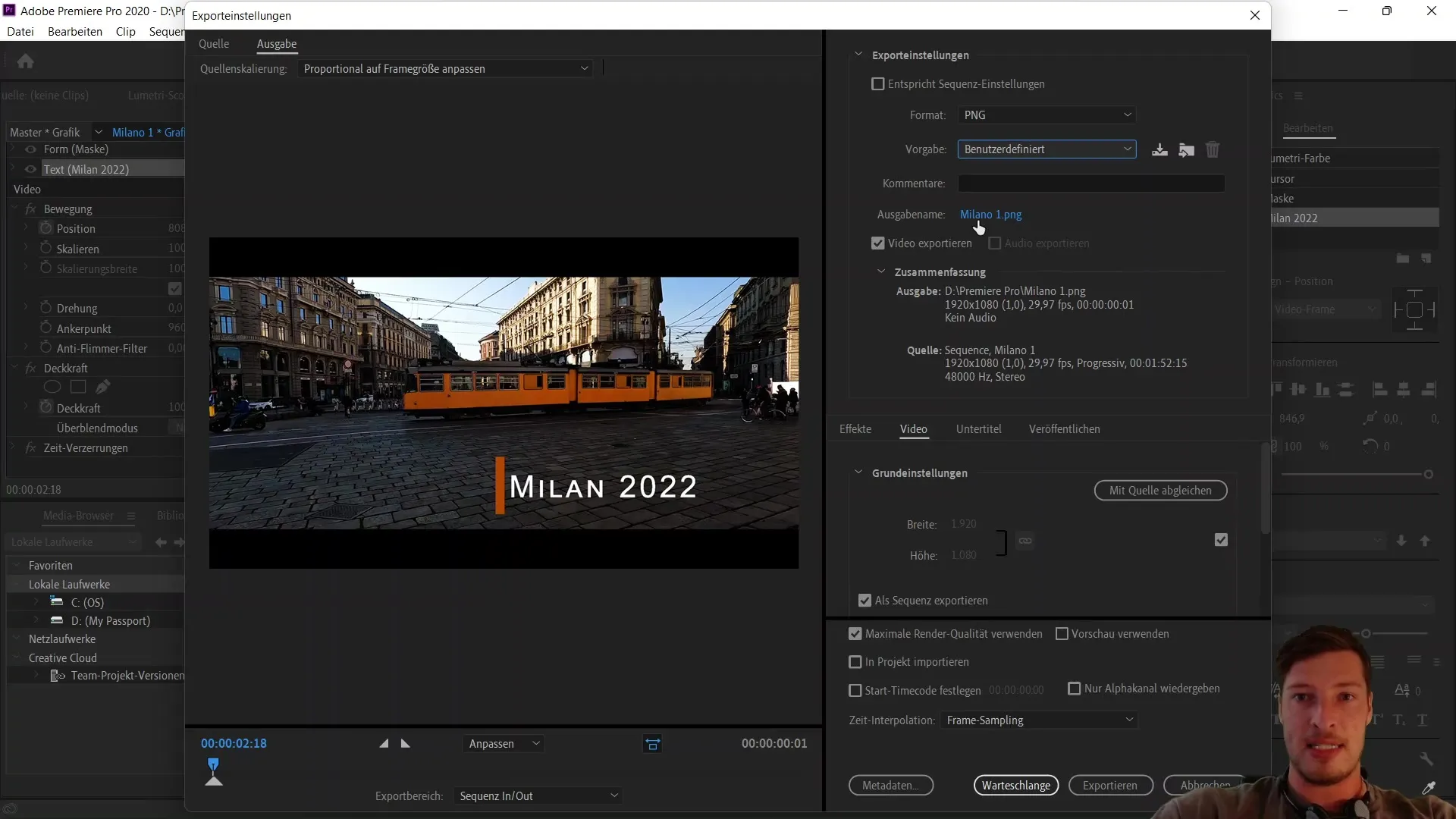Viewport: 1456px width, 819px height.
Task: Click the step back playback control
Action: [x=384, y=743]
